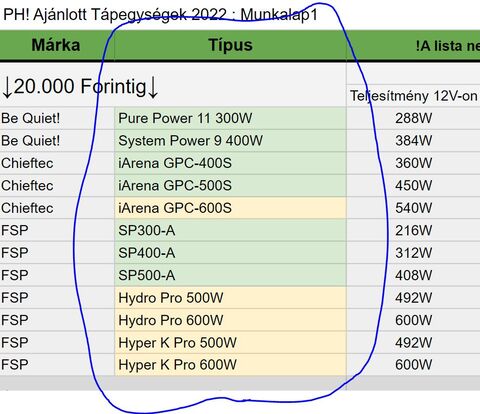480x414 pixels.
Task: Click the Márka column header
Action: pyautogui.click(x=56, y=45)
